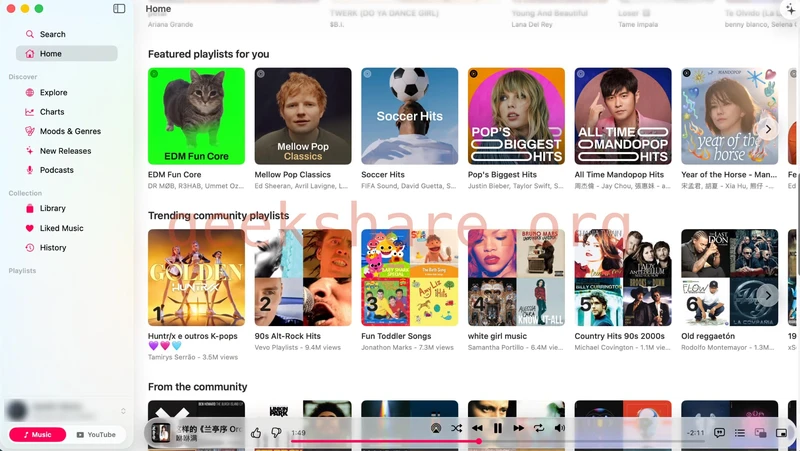Switch to the Music tab
800x451 pixels.
pyautogui.click(x=37, y=435)
